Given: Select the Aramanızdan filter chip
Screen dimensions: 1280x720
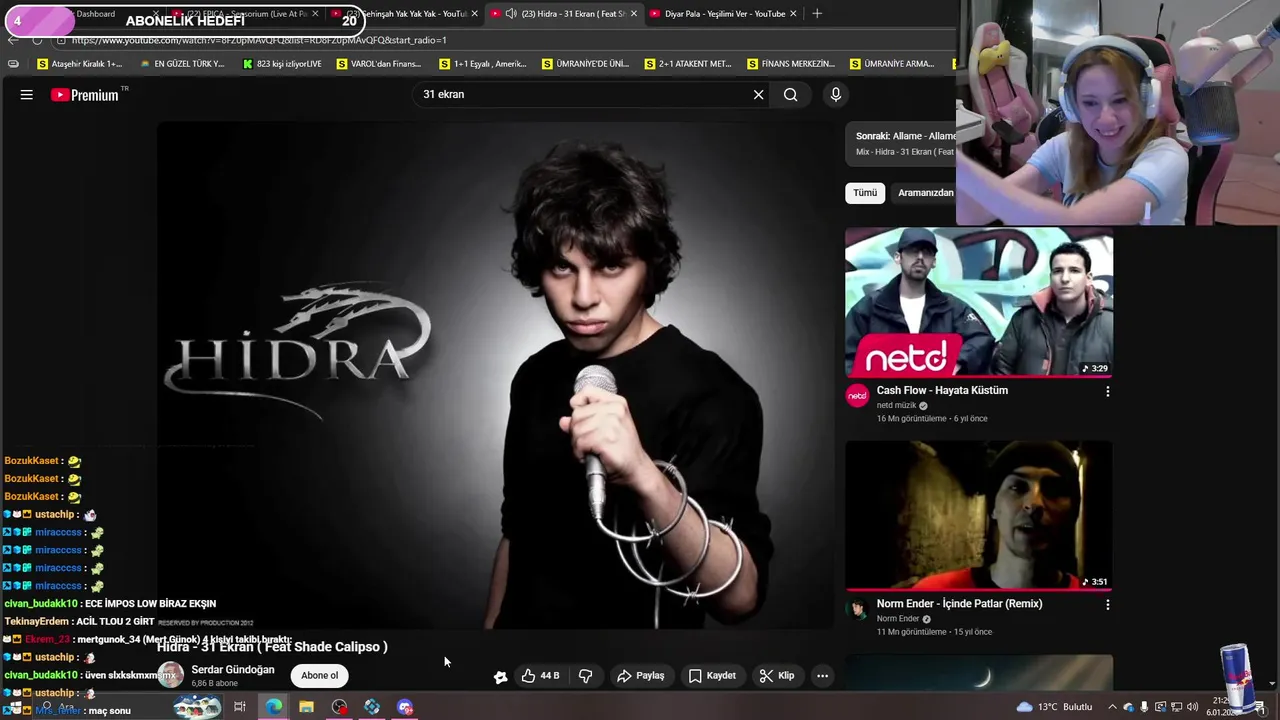Looking at the screenshot, I should [926, 193].
